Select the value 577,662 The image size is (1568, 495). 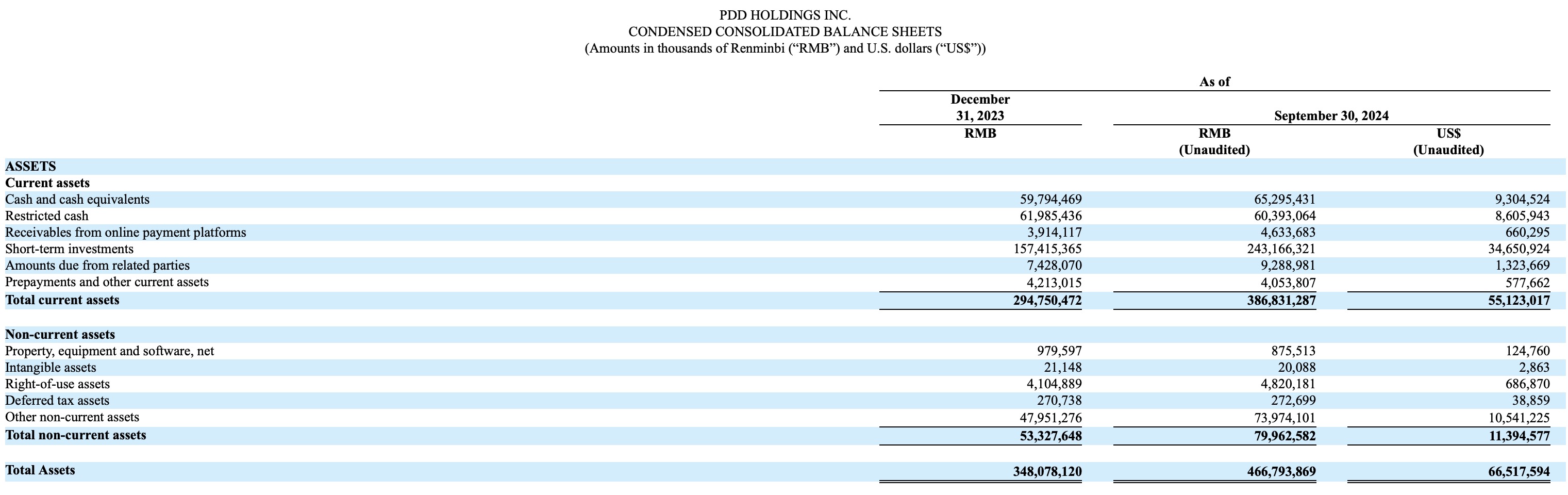1527,283
